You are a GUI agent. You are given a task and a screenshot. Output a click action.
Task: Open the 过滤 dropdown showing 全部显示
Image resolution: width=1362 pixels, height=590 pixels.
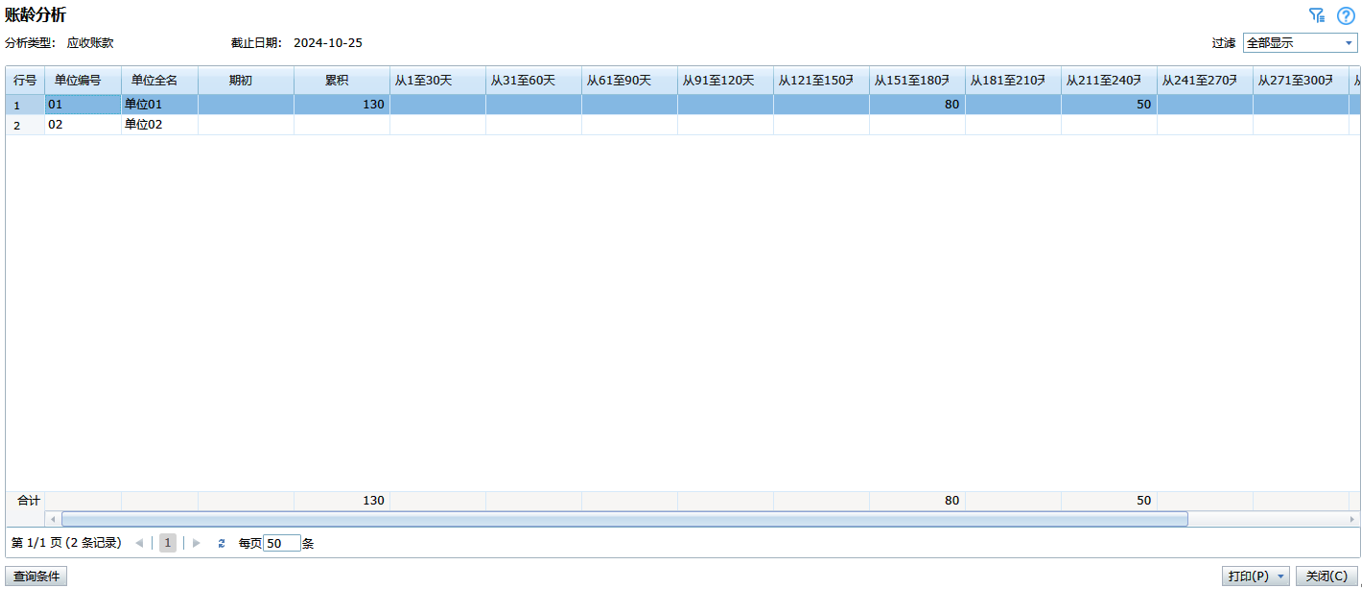pos(1299,43)
